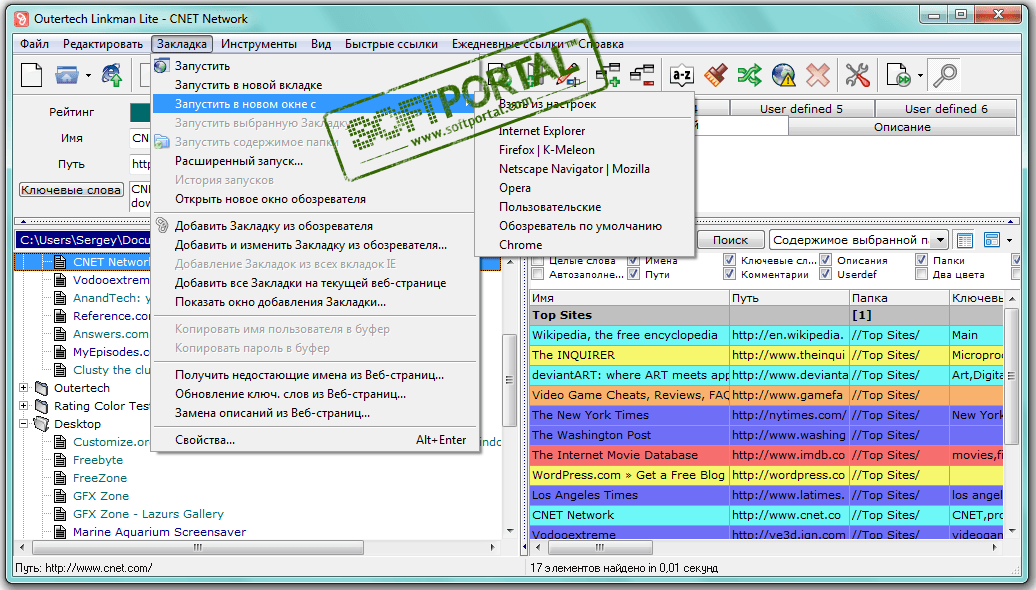Screen dimensions: 1036x590
Task: Click the magnifying glass search toolbar icon
Action: coord(945,75)
